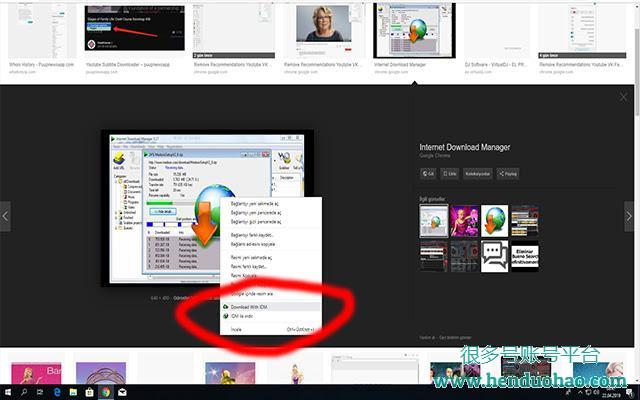Screen dimensions: 640x400
Task: Choose 'IDM ile indir' in the context menu
Action: click(x=271, y=316)
